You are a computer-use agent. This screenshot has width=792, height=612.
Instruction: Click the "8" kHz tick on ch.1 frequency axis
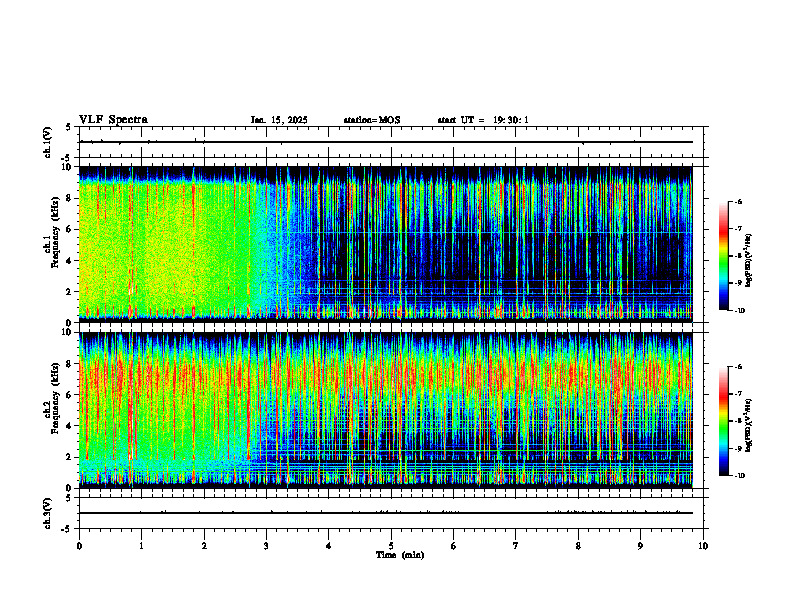(70, 198)
